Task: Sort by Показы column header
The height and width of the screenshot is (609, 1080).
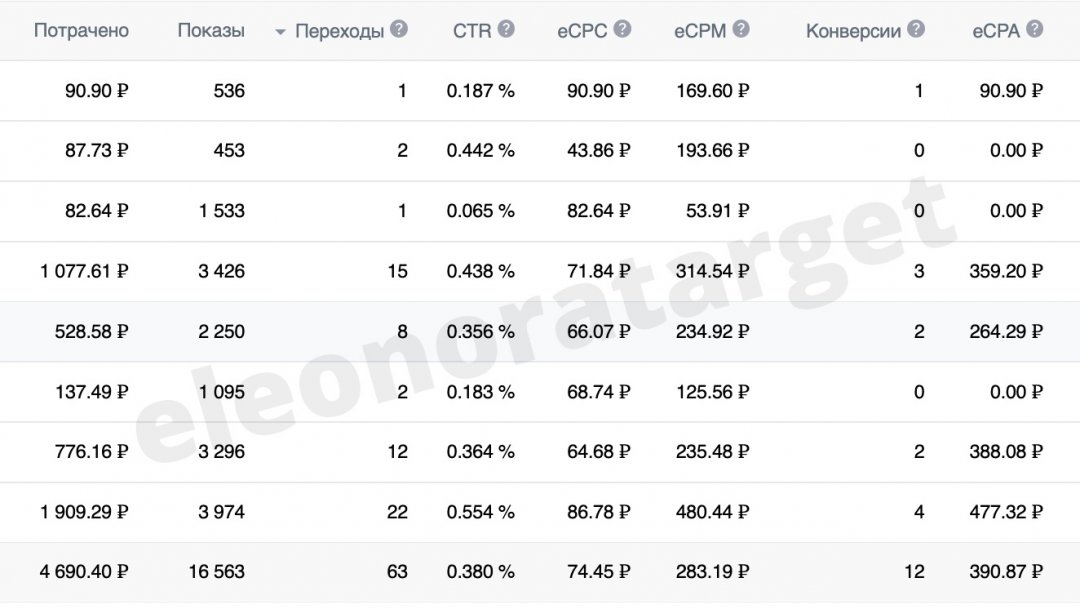Action: point(211,31)
